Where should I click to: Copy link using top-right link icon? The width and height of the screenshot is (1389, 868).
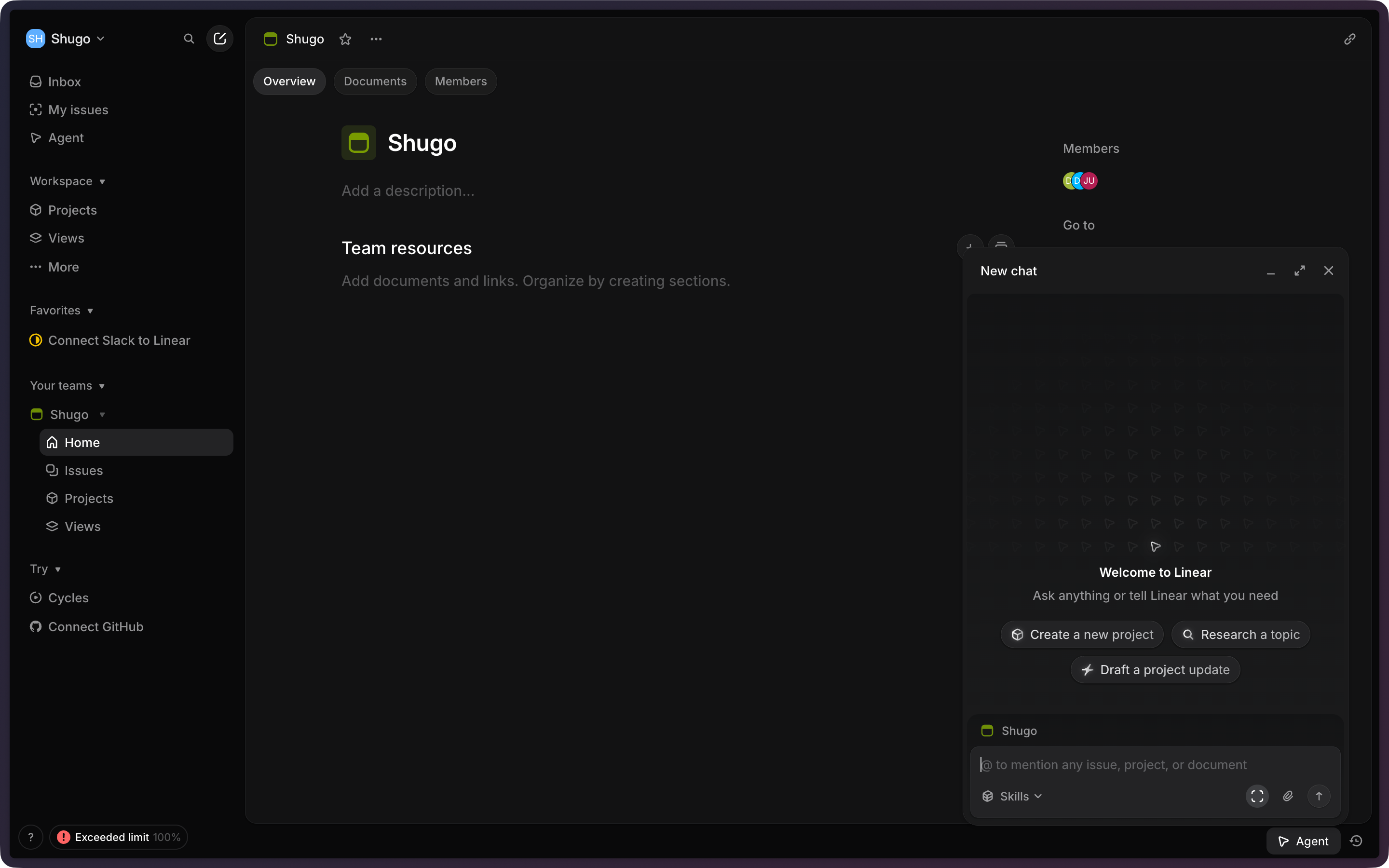(x=1350, y=39)
